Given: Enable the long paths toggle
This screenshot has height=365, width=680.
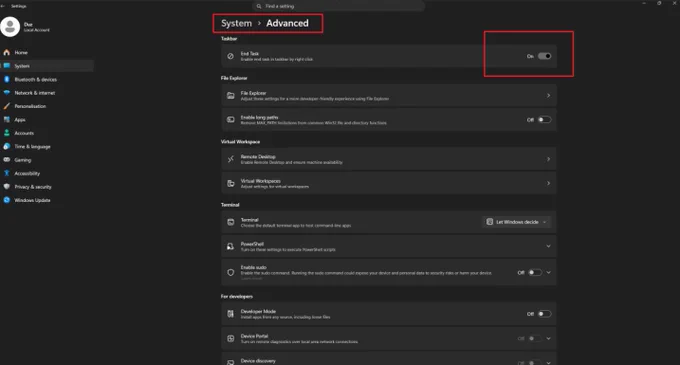Looking at the screenshot, I should click(x=545, y=120).
